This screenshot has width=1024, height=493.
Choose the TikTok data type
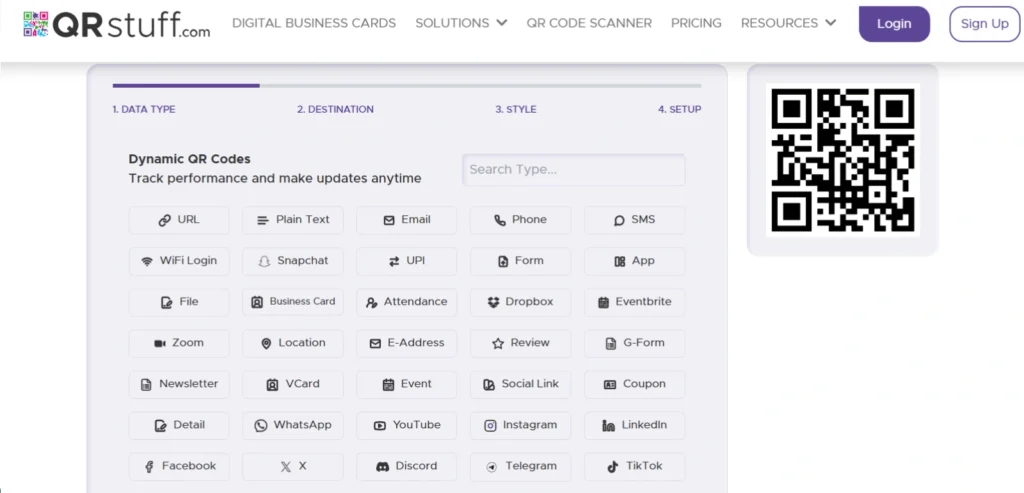(634, 466)
